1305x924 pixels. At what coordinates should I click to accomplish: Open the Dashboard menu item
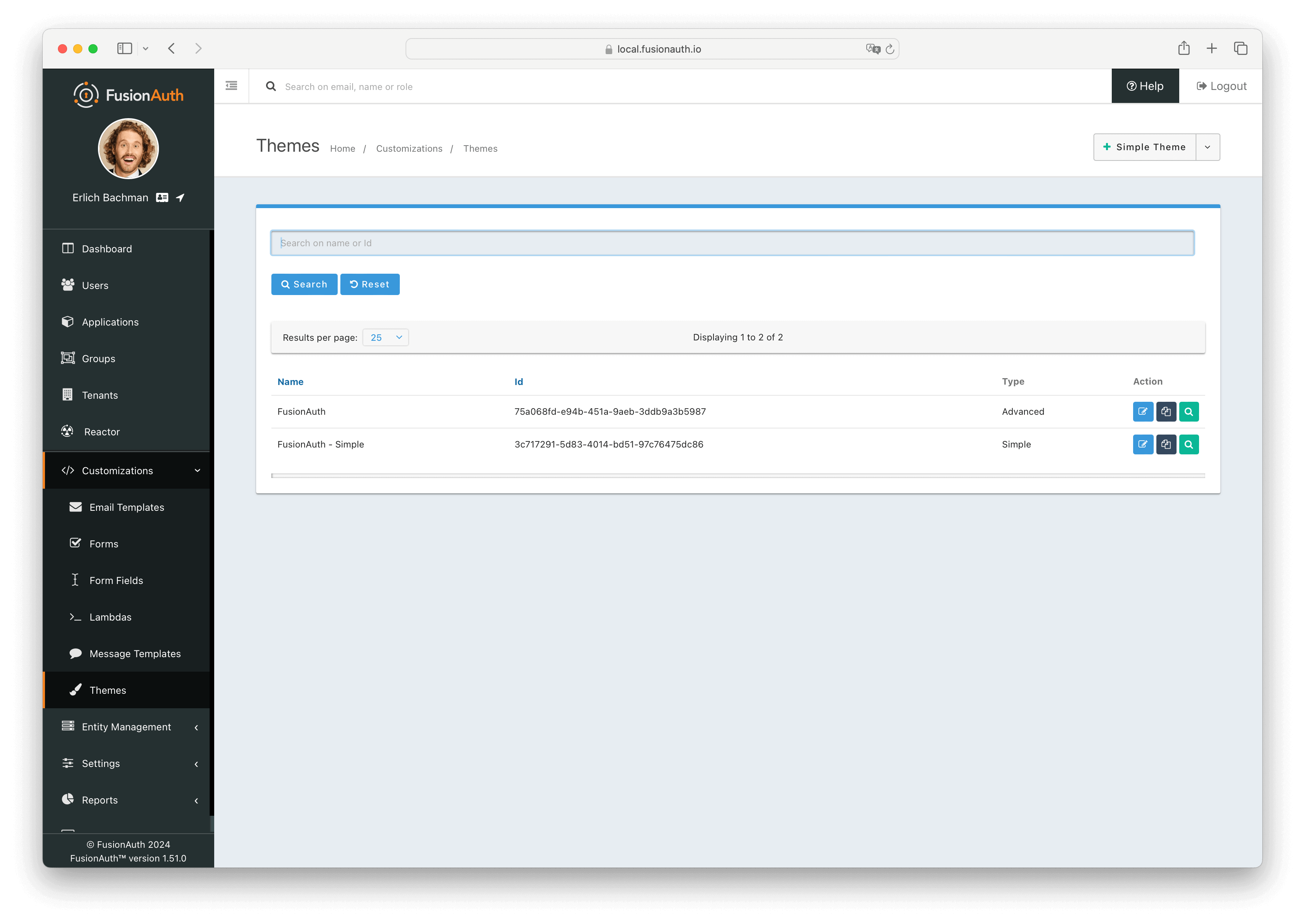(x=108, y=248)
